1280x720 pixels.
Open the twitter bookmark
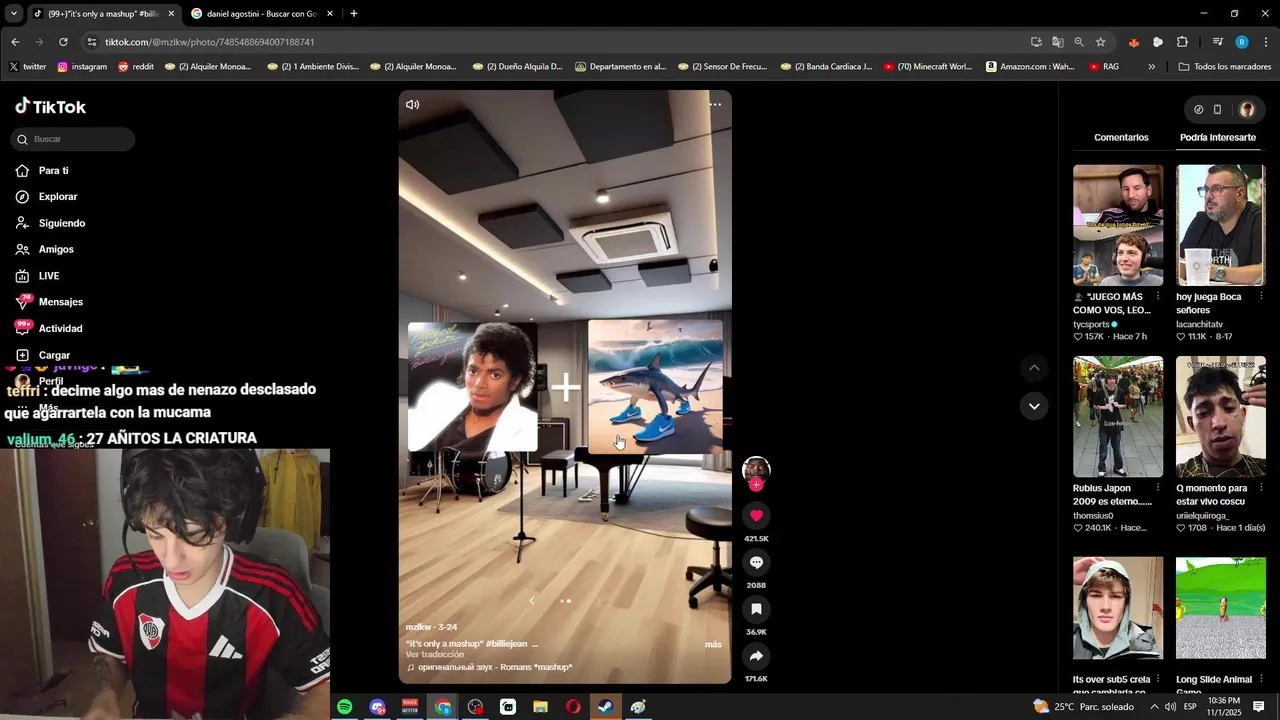pyautogui.click(x=28, y=67)
